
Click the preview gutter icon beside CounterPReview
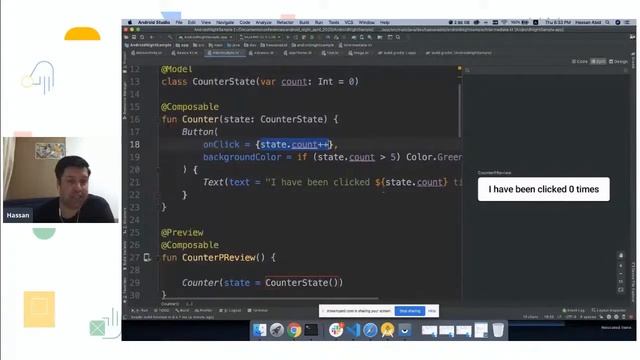pyautogui.click(x=147, y=257)
